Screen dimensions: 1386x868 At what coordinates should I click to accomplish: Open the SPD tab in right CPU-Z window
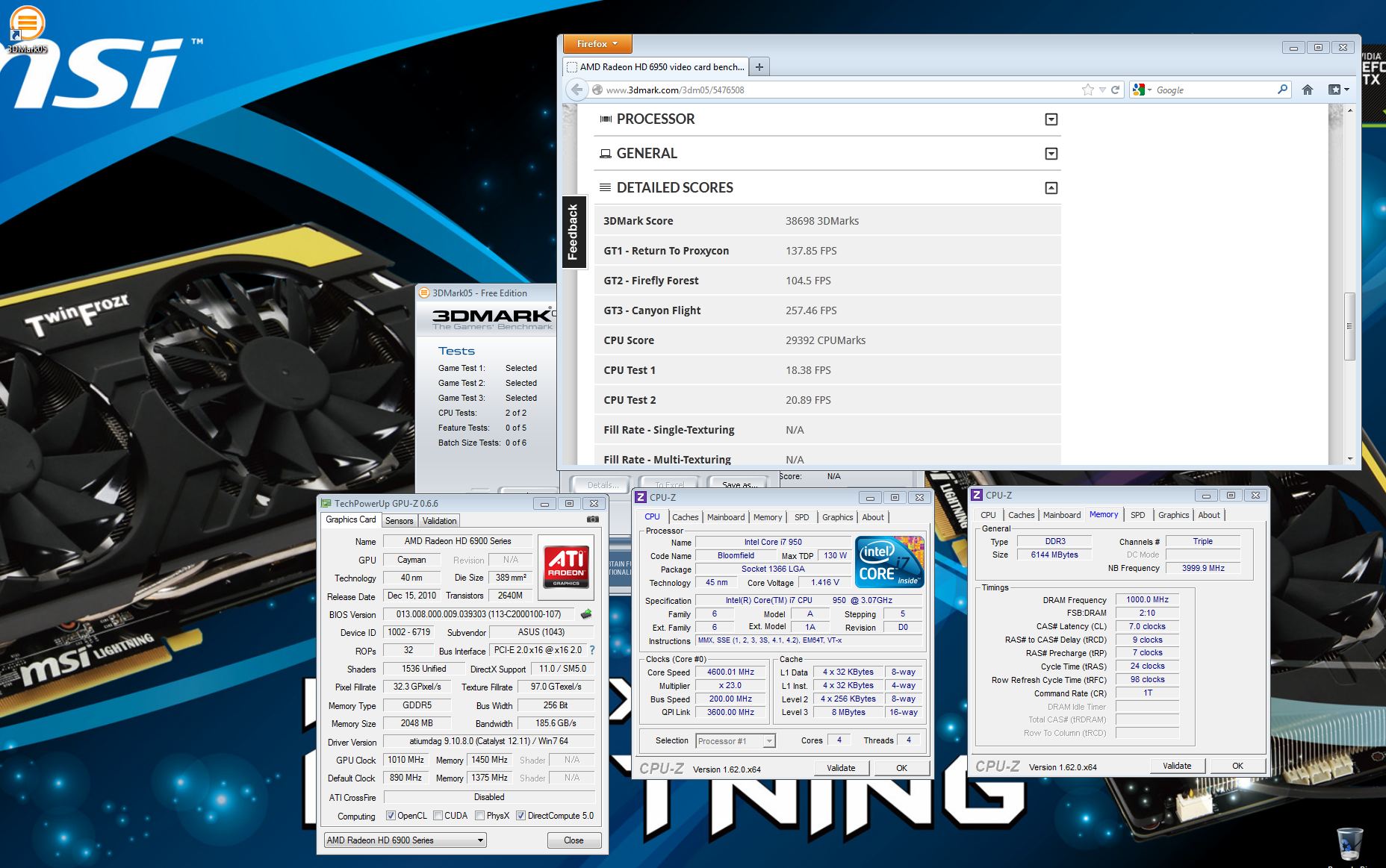pos(1137,514)
